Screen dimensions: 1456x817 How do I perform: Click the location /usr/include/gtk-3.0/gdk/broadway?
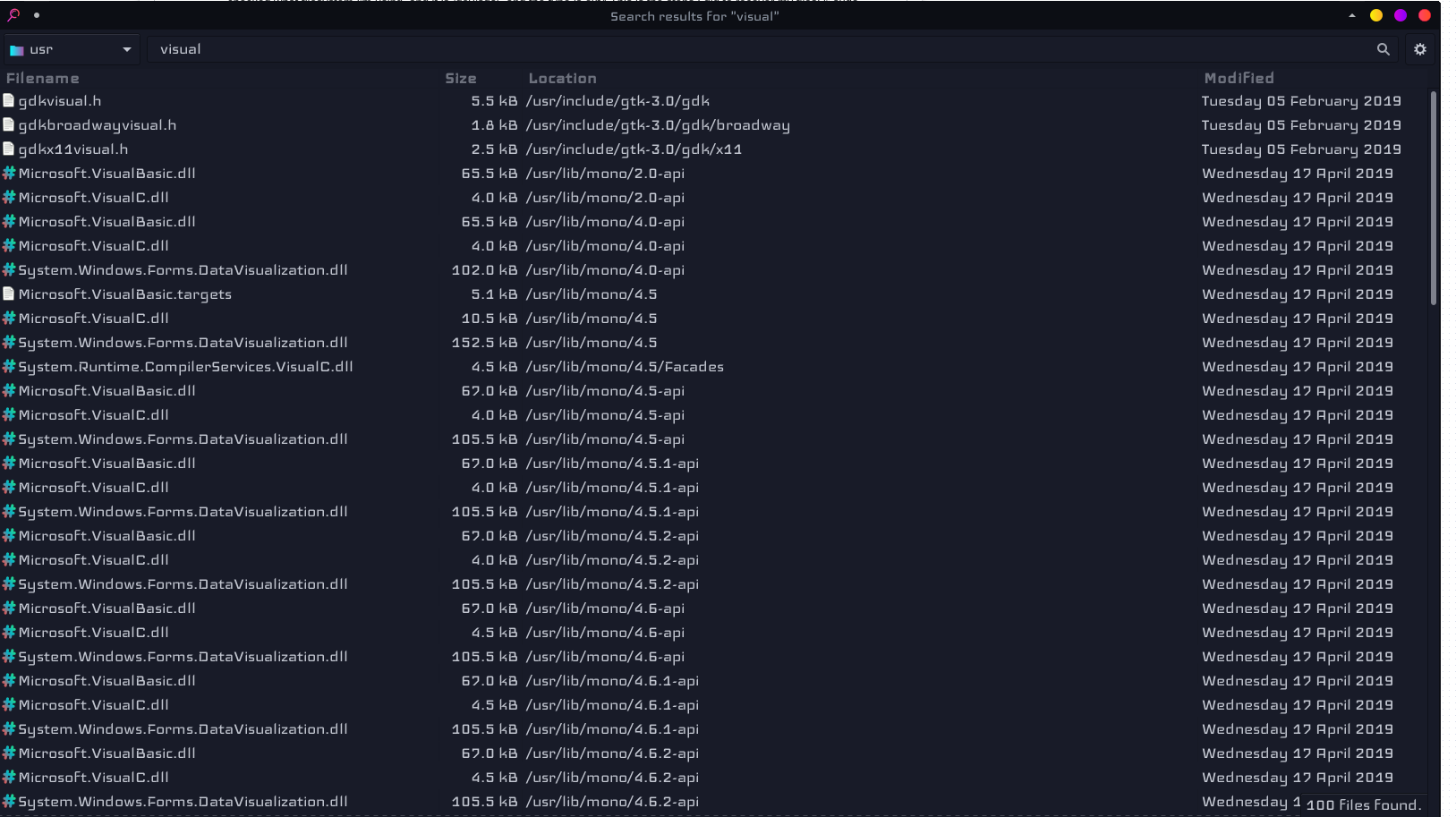(x=658, y=125)
